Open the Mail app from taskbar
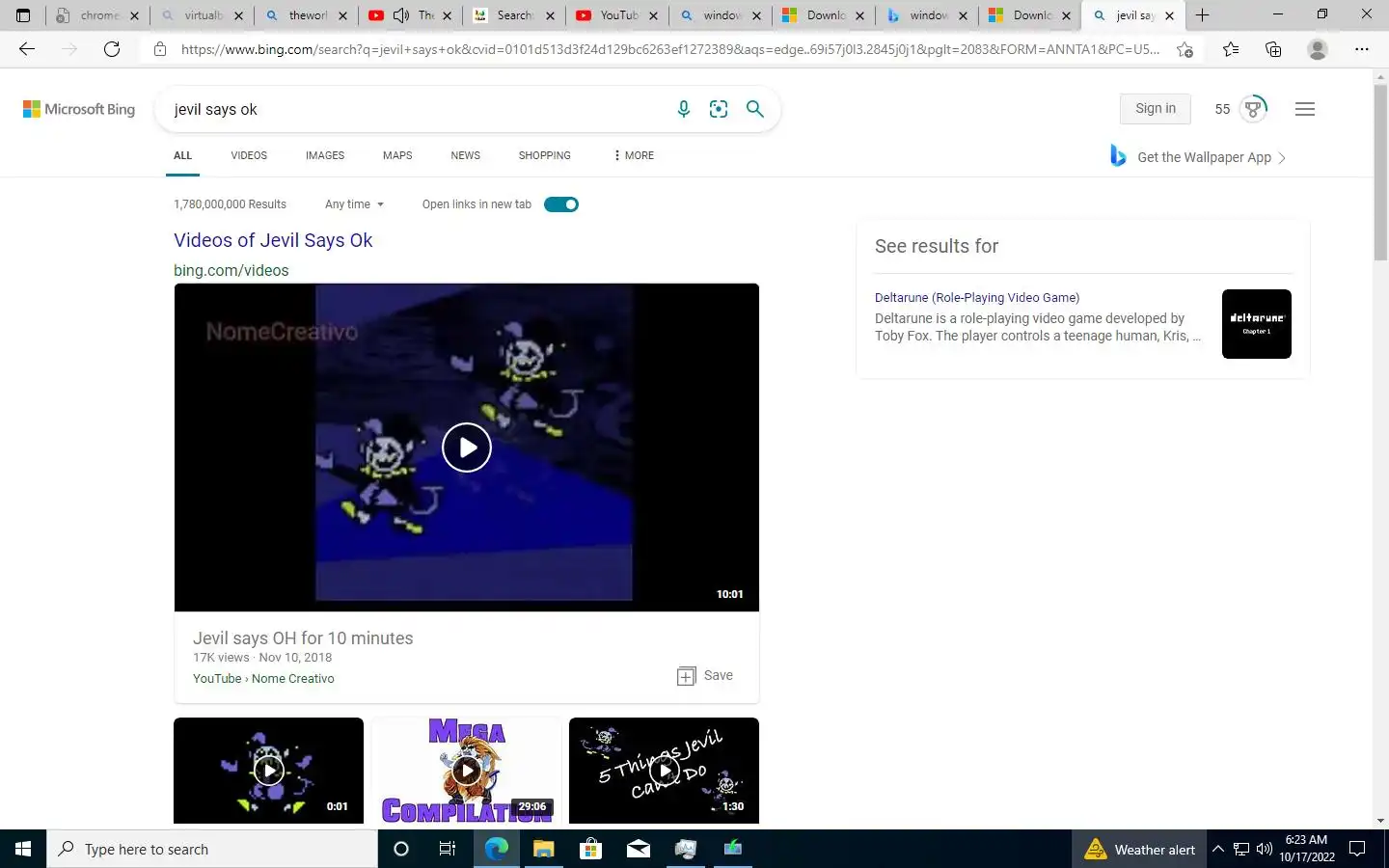The width and height of the screenshot is (1389, 868). [639, 849]
